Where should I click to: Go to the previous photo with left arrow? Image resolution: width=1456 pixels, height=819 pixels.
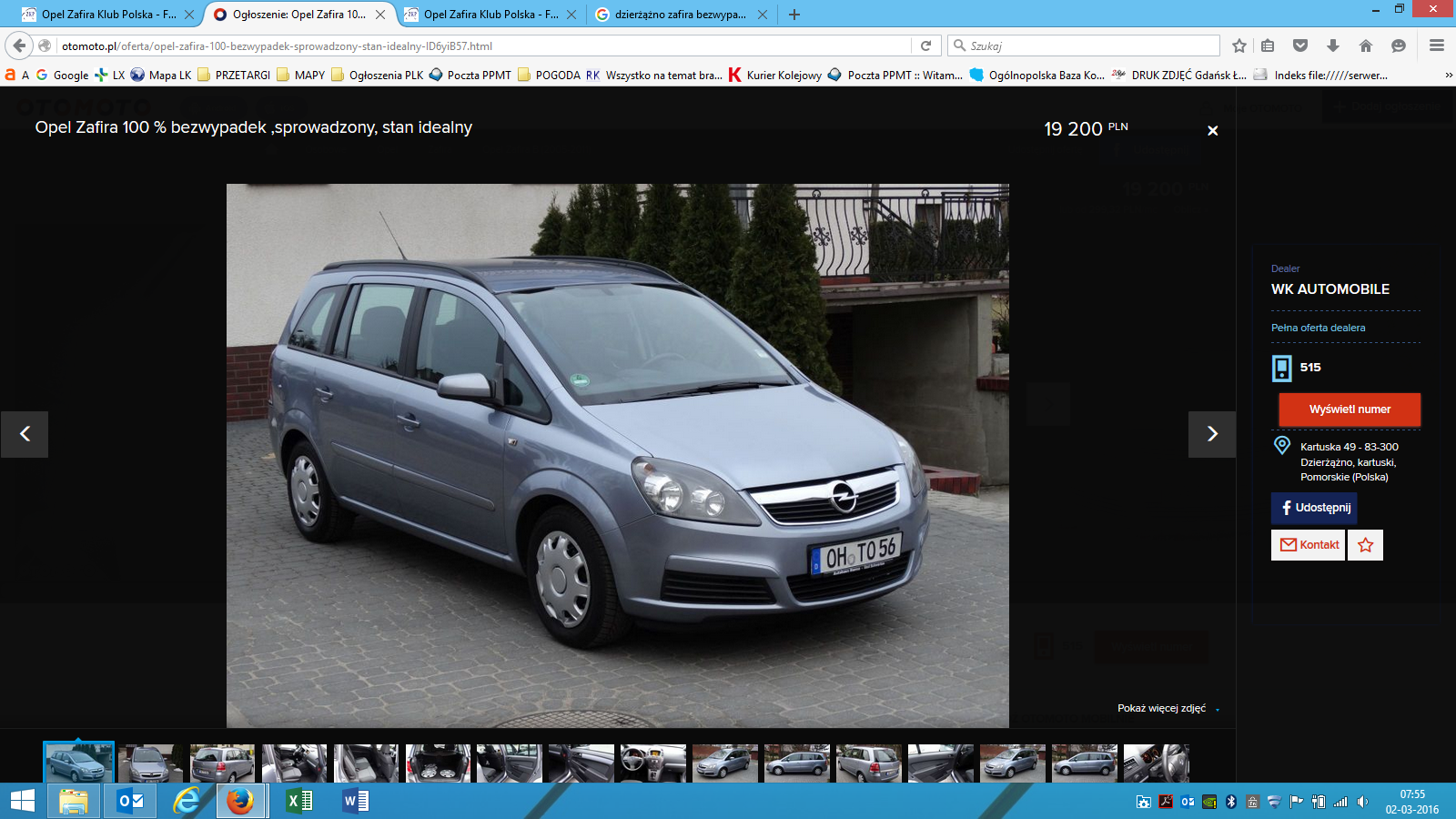click(x=25, y=434)
